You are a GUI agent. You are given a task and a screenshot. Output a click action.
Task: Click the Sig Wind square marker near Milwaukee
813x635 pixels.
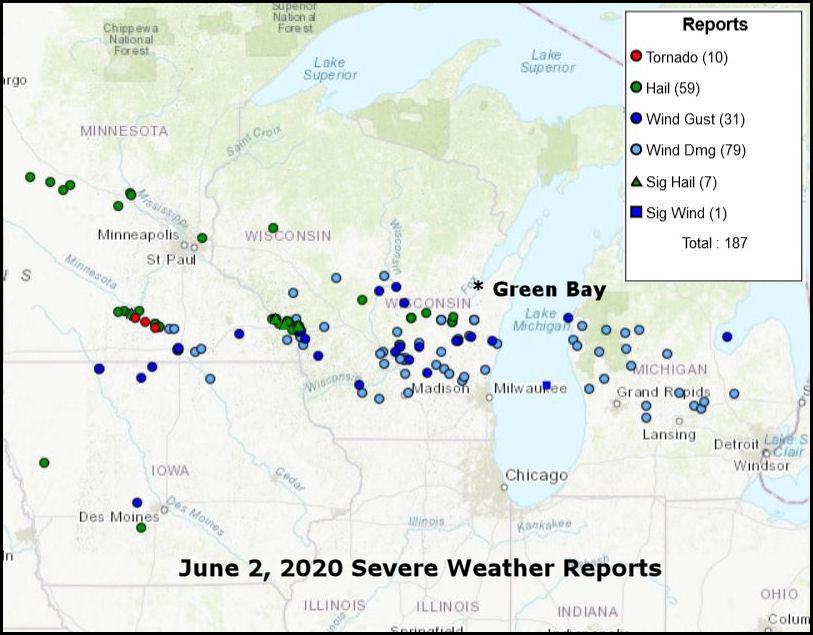click(545, 384)
